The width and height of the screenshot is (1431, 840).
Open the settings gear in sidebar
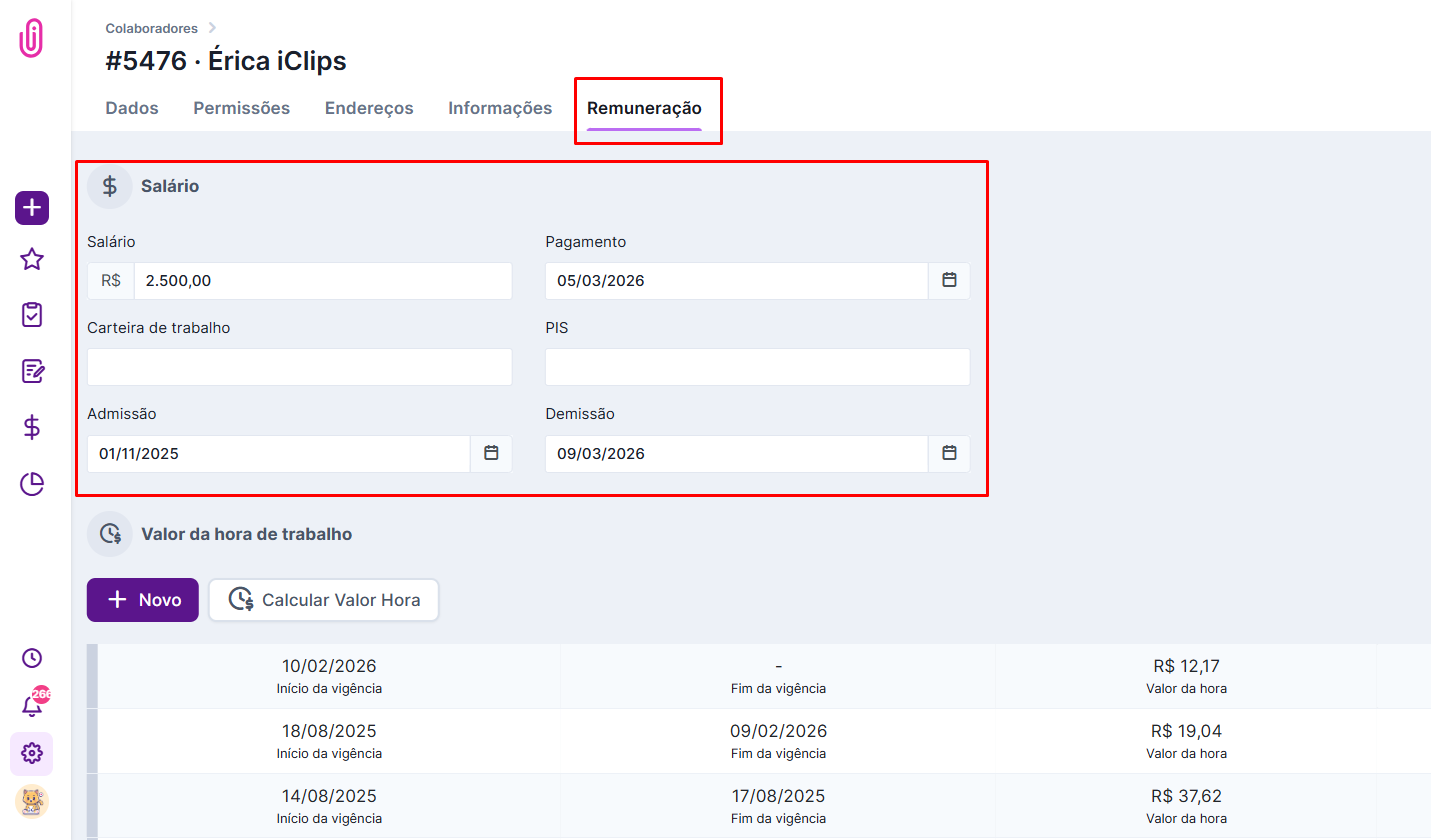(x=32, y=753)
